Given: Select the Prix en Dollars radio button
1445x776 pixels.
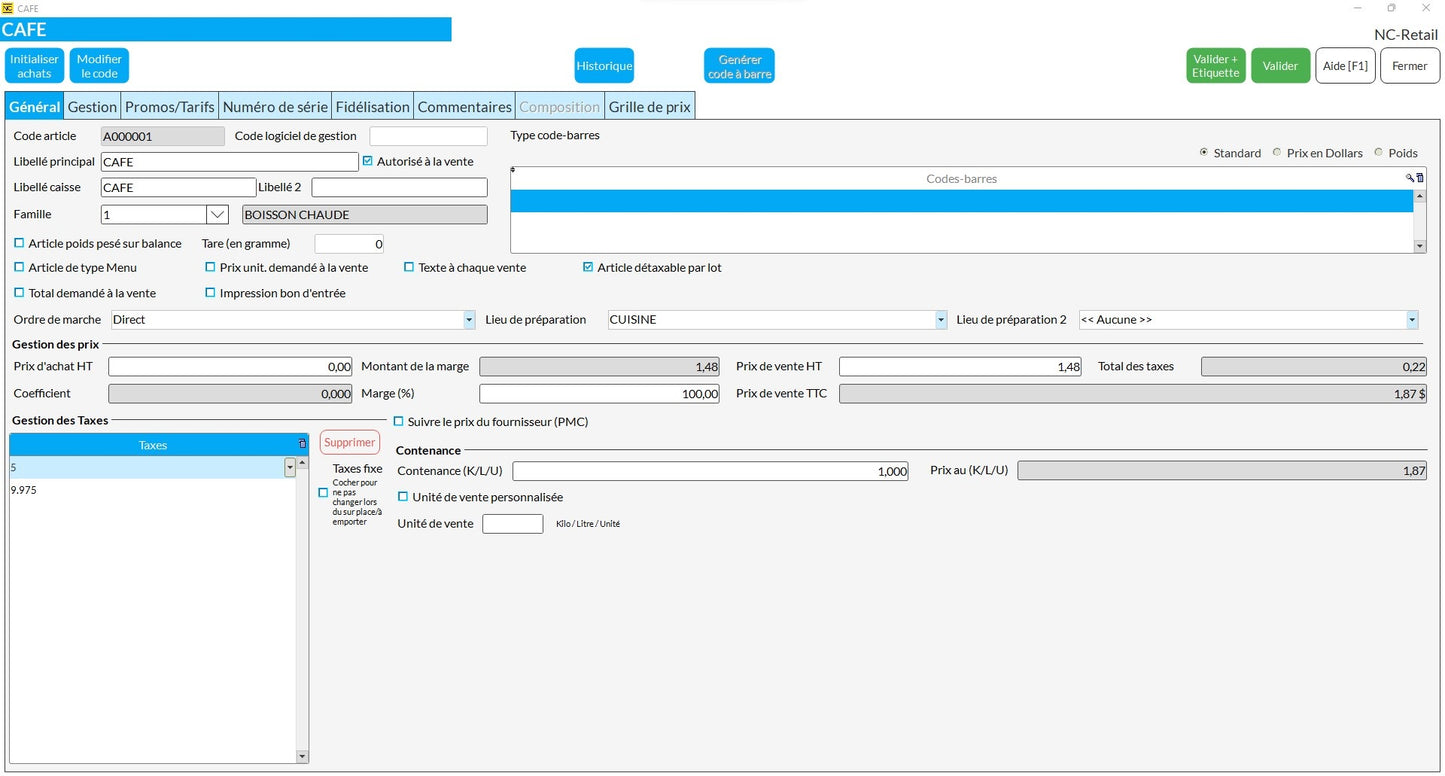Looking at the screenshot, I should click(x=1277, y=152).
